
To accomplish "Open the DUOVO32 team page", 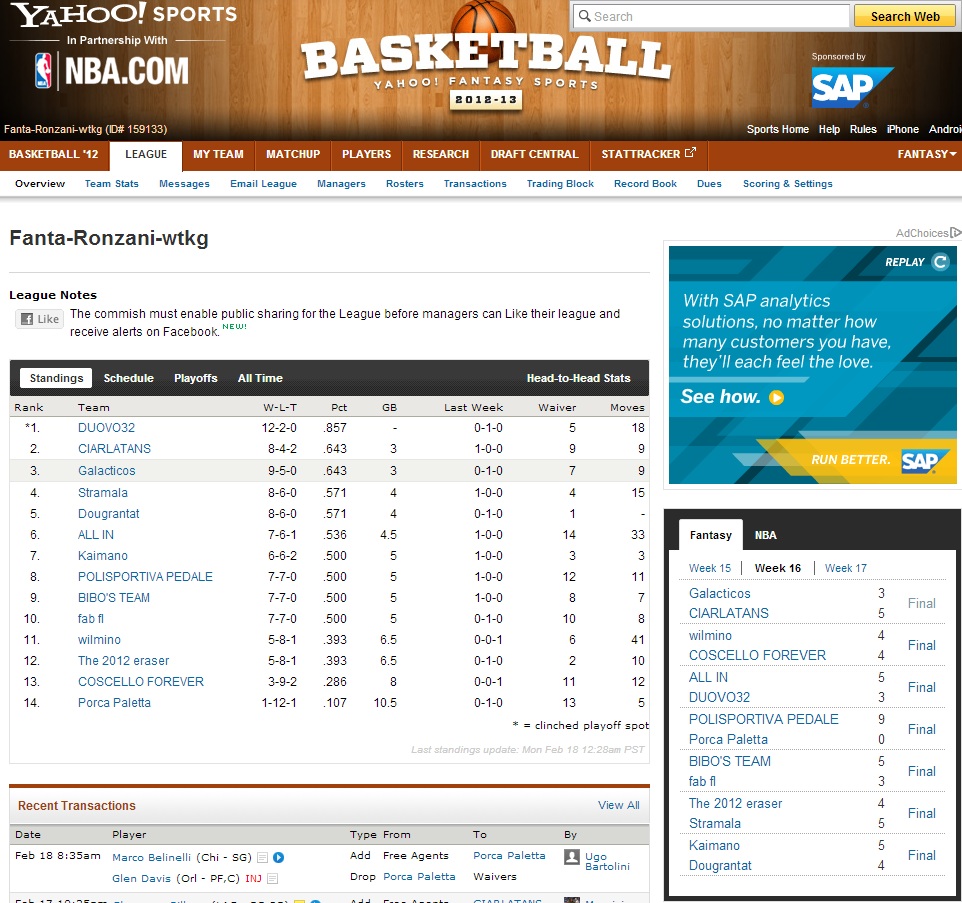I will (x=106, y=428).
